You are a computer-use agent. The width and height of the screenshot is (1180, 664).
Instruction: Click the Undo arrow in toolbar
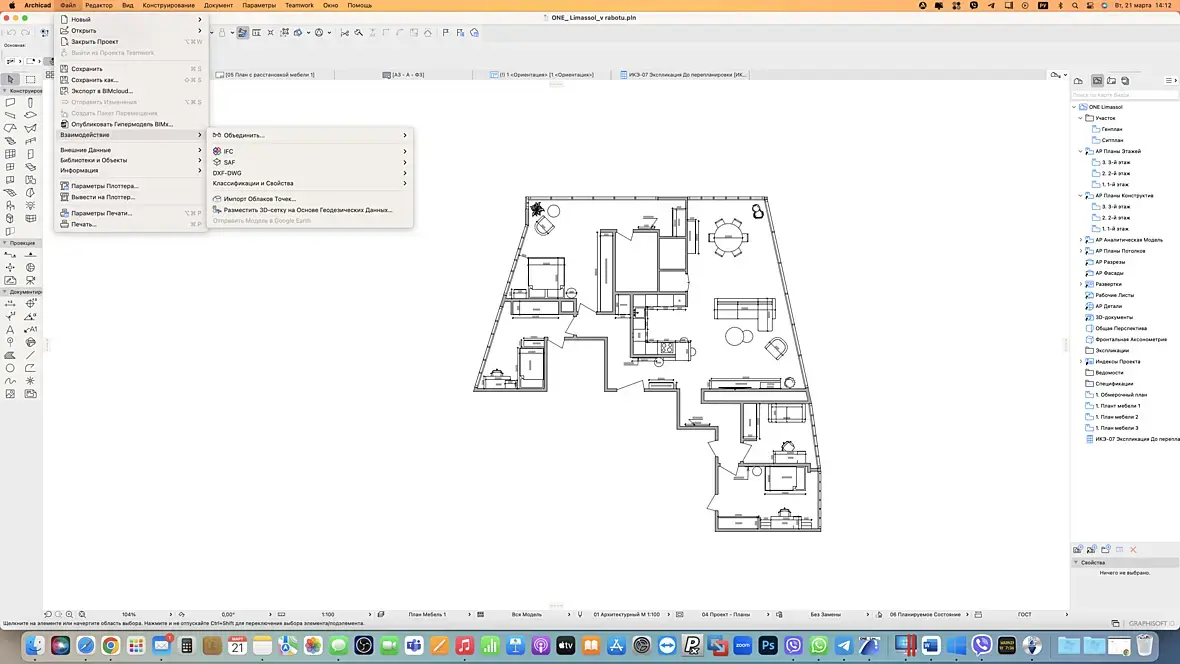point(11,32)
